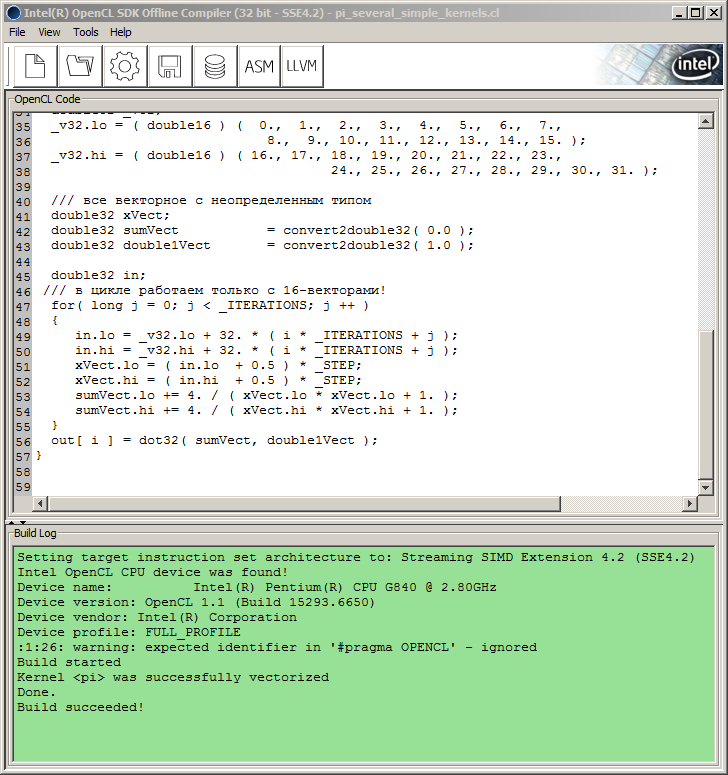Click 'Build succeeded!' in the build log
This screenshot has width=728, height=775.
coord(81,707)
